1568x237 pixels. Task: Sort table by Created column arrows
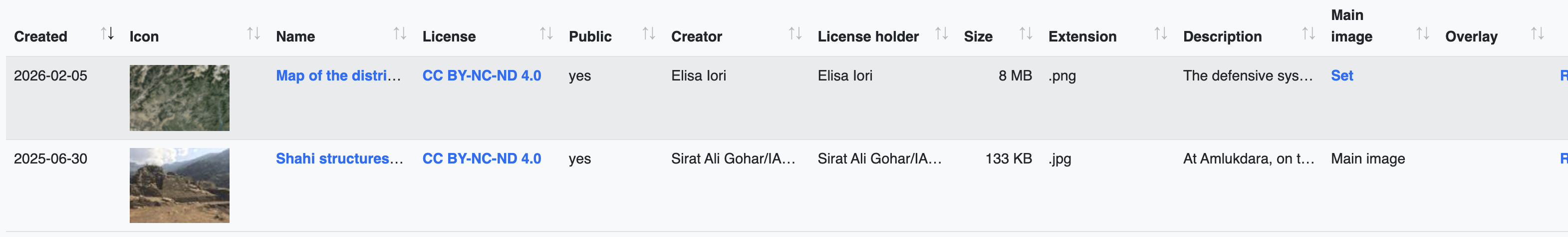[107, 33]
